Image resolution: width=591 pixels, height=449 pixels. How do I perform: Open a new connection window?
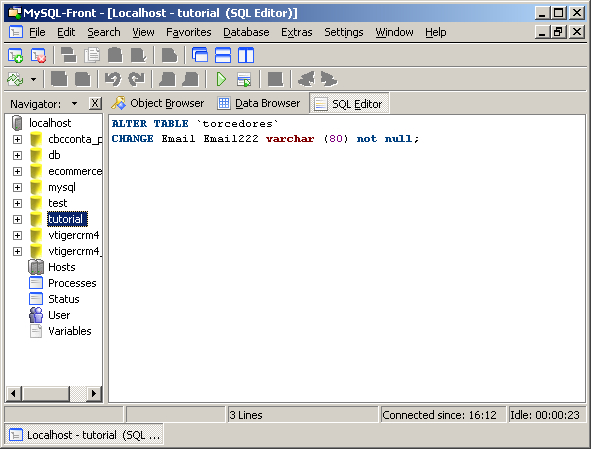pos(15,55)
